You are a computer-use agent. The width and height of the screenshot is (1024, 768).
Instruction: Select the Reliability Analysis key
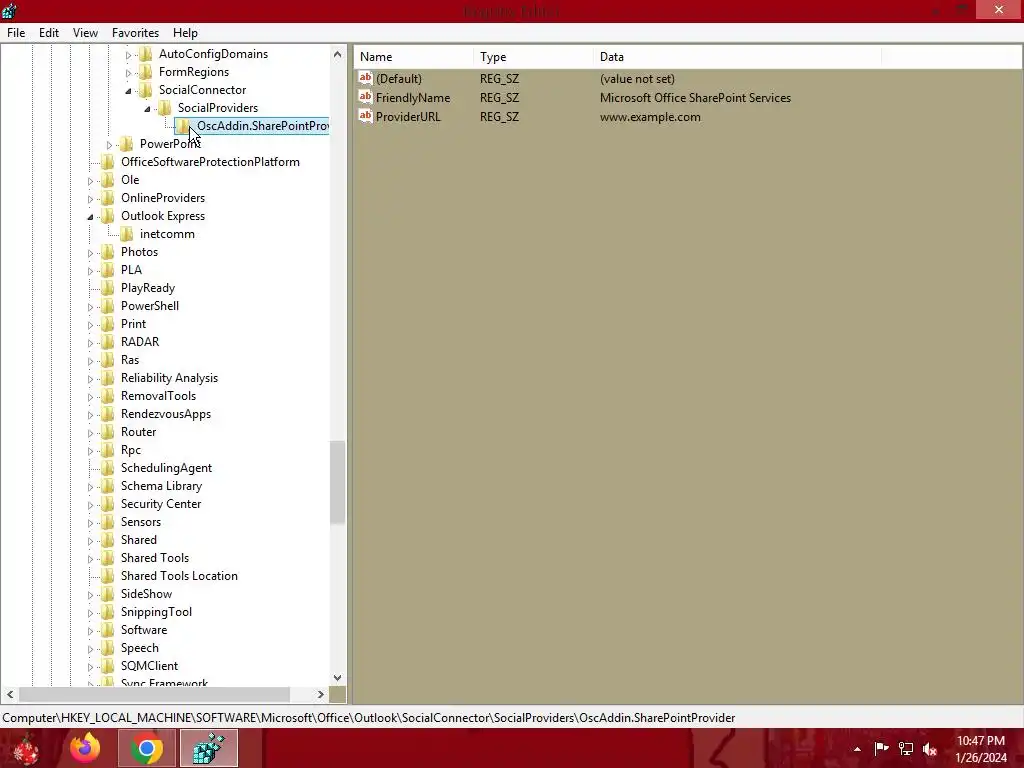[169, 378]
